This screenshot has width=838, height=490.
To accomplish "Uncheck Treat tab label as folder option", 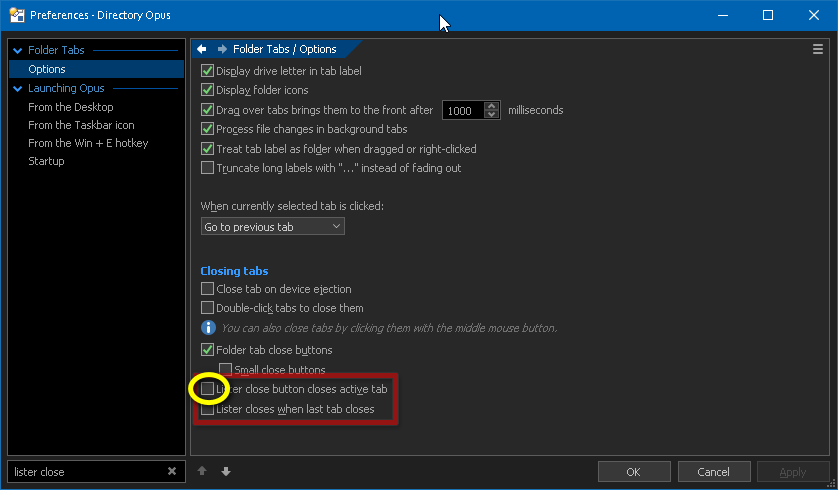I will click(207, 149).
